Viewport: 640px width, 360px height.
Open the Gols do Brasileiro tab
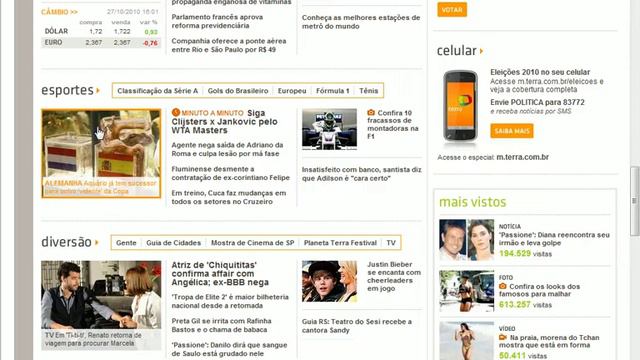click(238, 91)
